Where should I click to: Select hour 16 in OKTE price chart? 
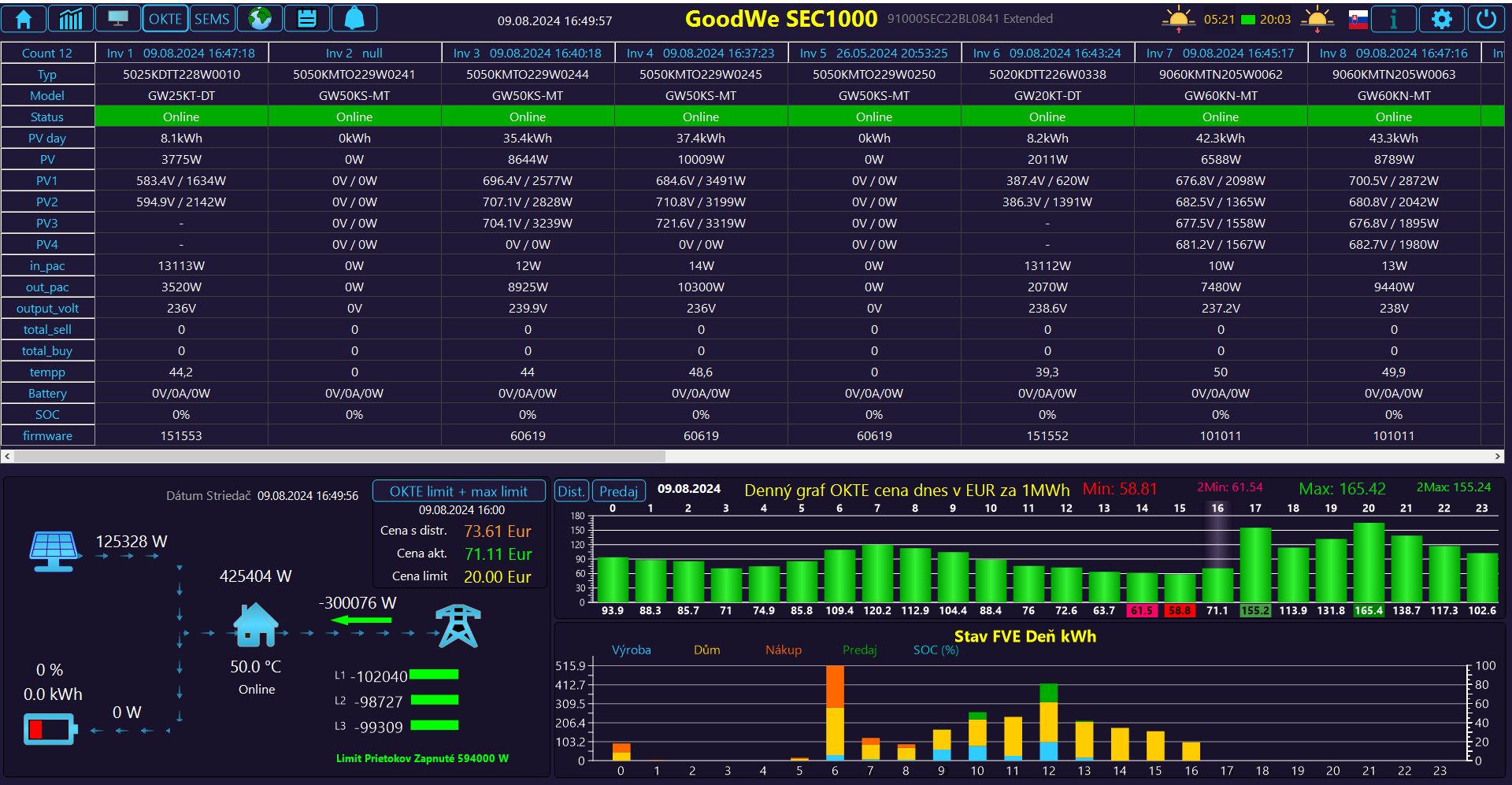point(1217,508)
